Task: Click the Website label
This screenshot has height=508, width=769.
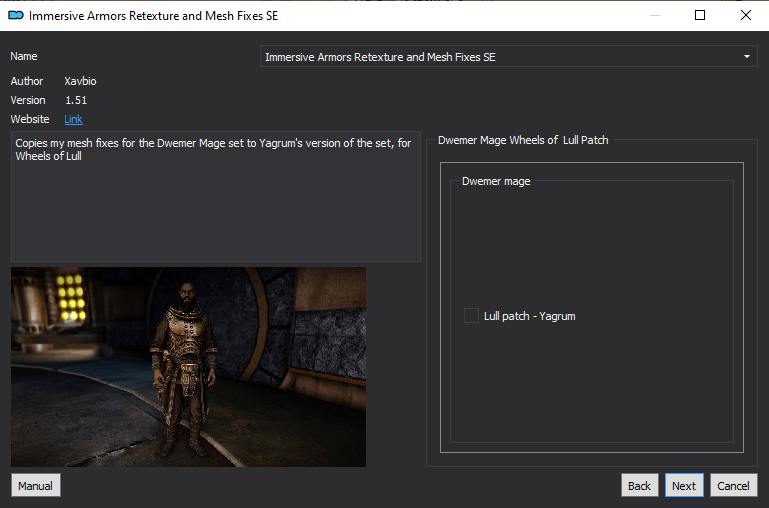Action: click(x=30, y=119)
